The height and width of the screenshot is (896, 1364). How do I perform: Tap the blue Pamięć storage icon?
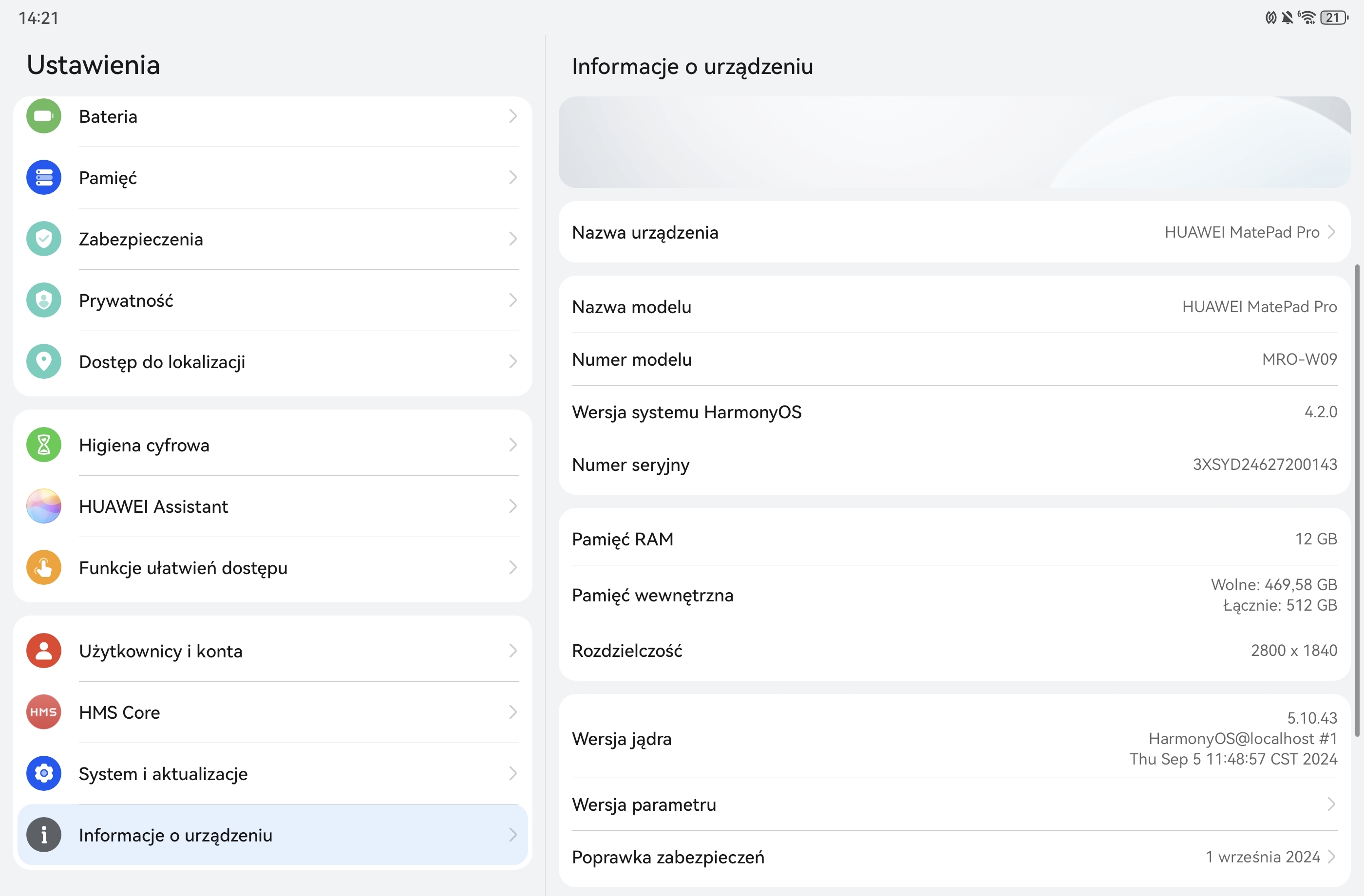(43, 178)
